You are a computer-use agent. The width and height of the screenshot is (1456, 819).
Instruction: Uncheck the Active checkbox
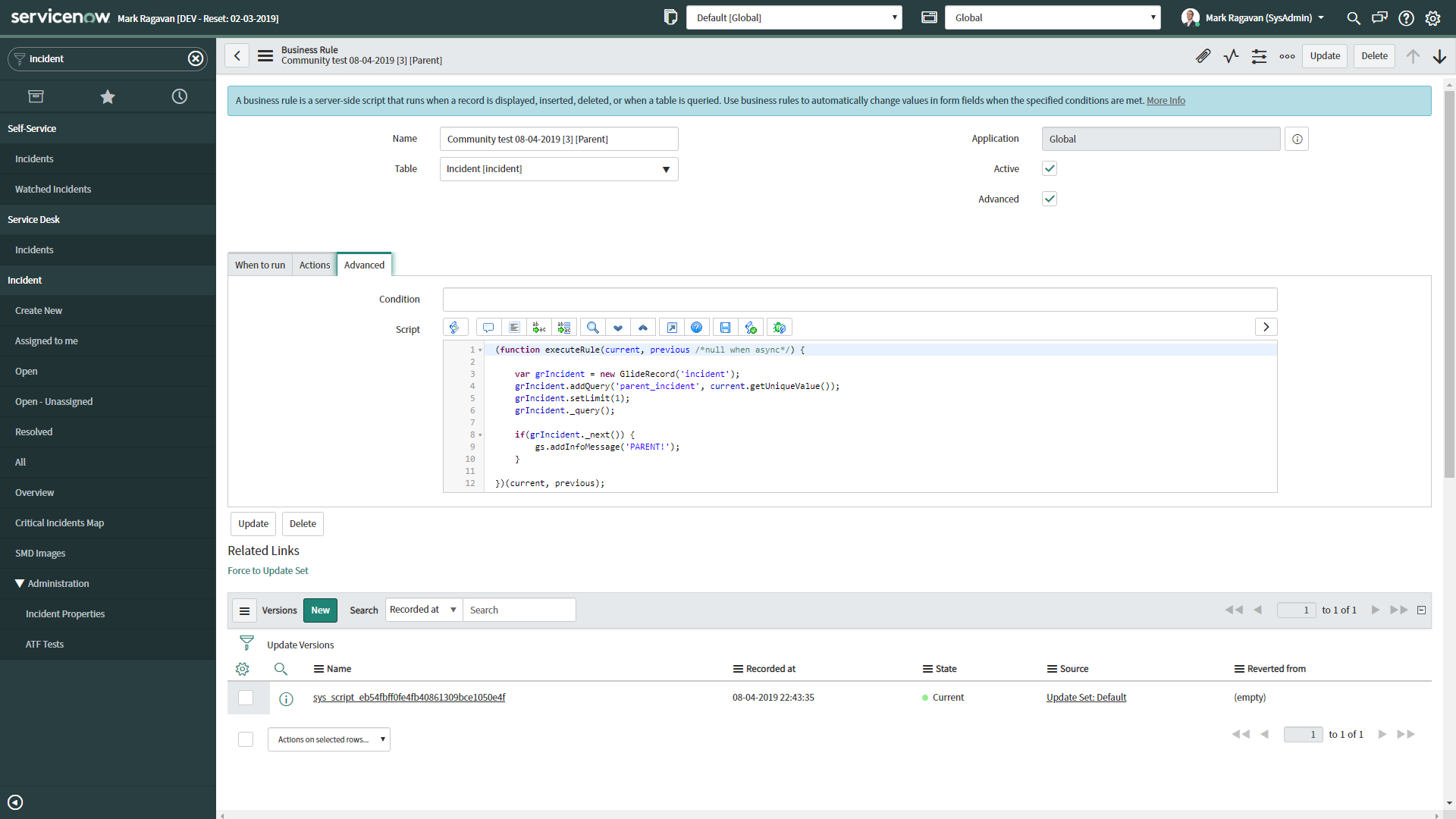(1050, 168)
